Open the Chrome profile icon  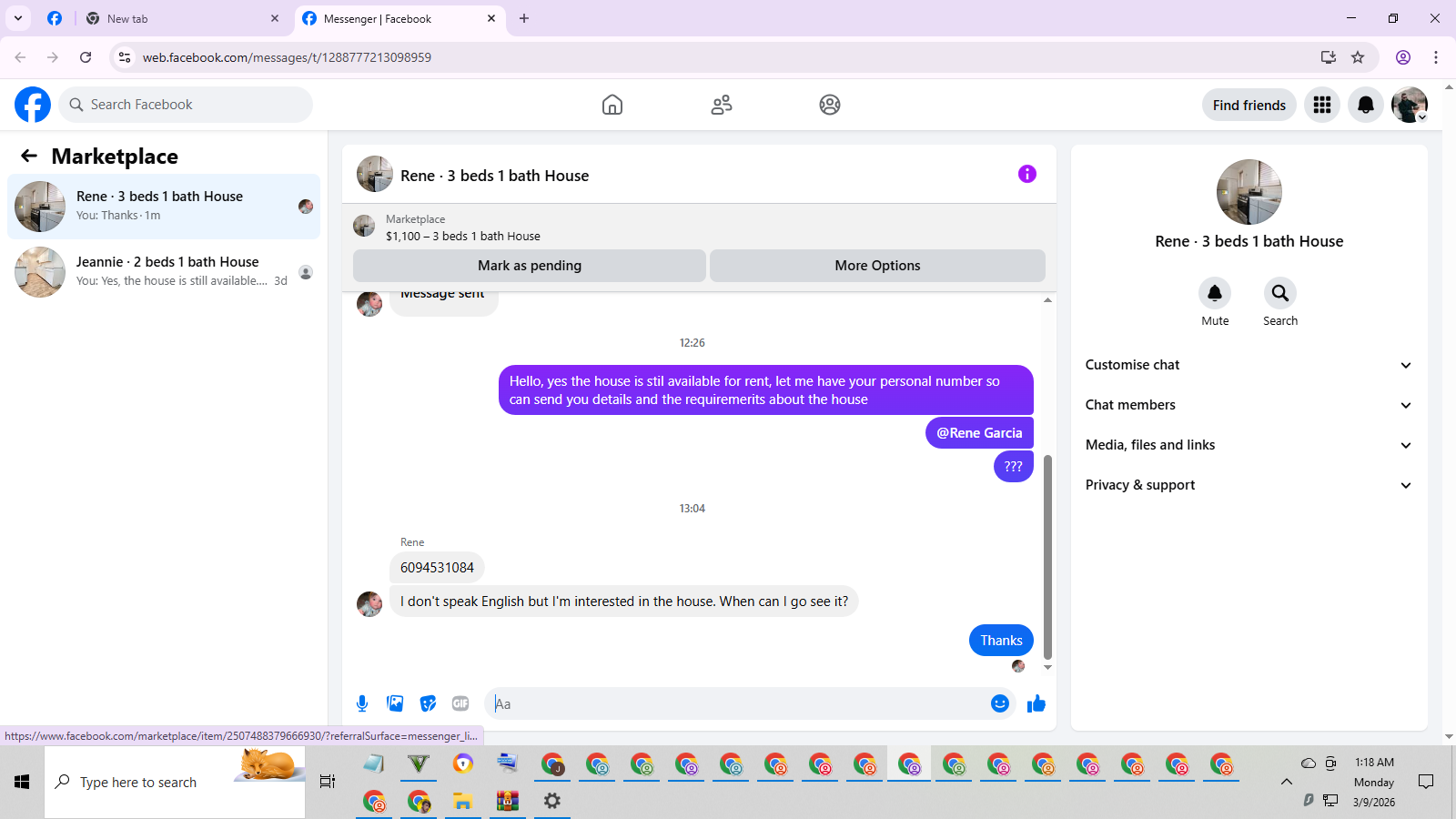click(1403, 57)
